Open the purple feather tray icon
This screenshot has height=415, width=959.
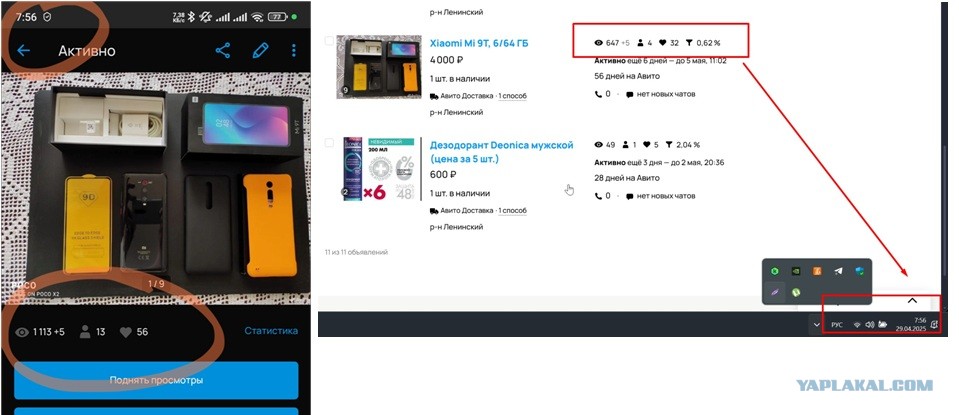(776, 293)
